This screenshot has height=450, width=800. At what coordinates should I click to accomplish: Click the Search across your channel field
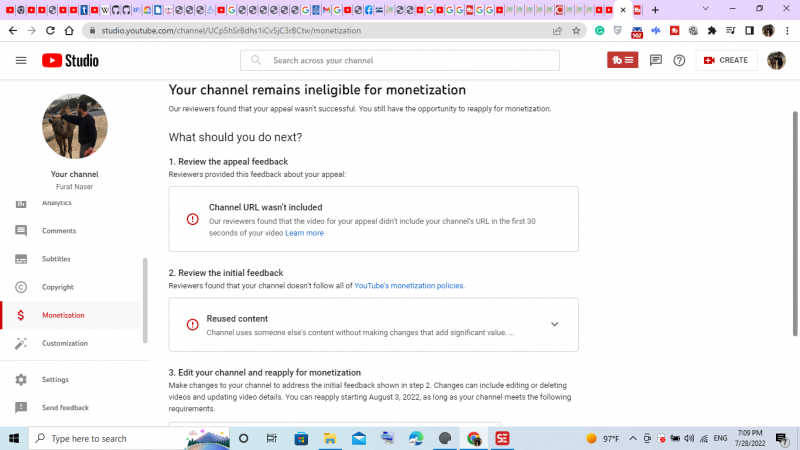click(400, 60)
